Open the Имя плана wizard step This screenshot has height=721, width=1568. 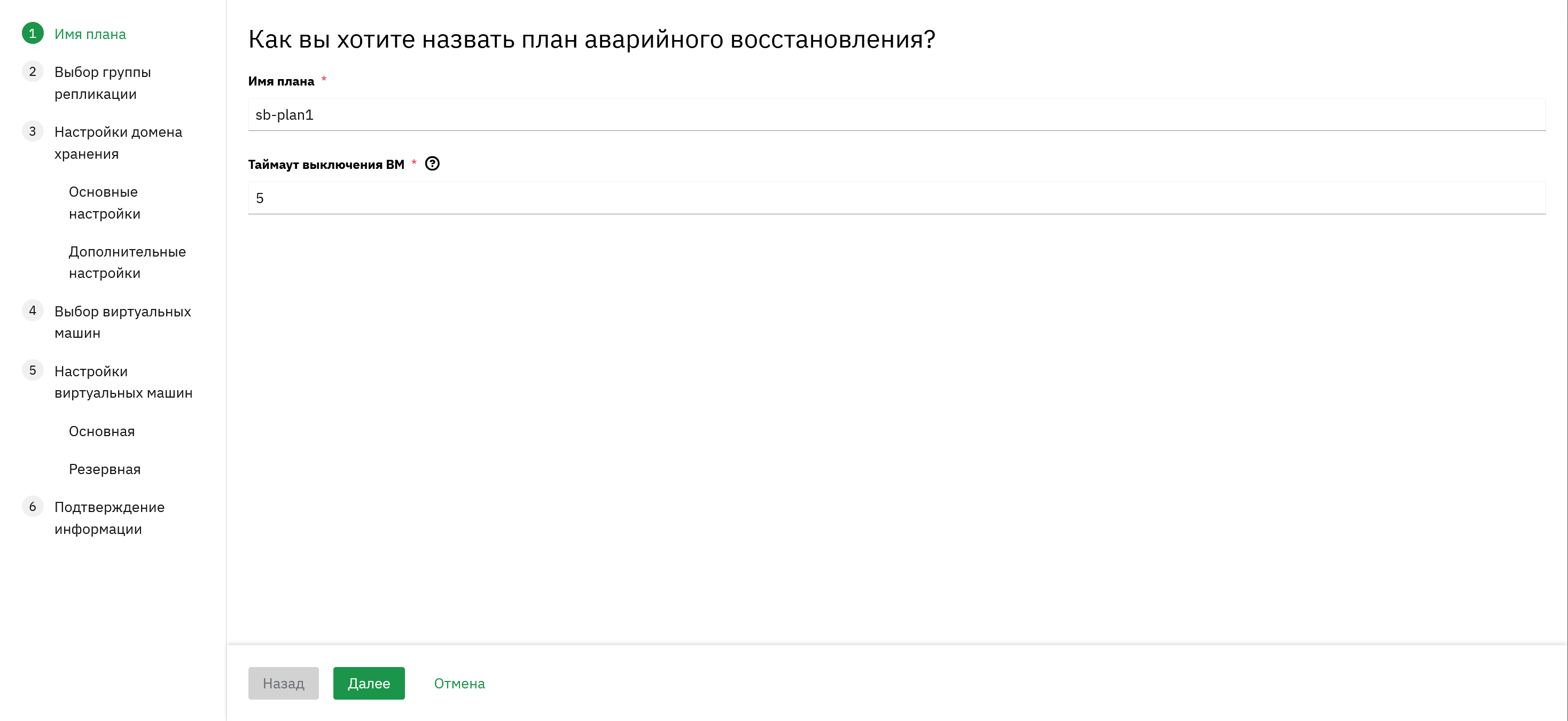pos(90,34)
